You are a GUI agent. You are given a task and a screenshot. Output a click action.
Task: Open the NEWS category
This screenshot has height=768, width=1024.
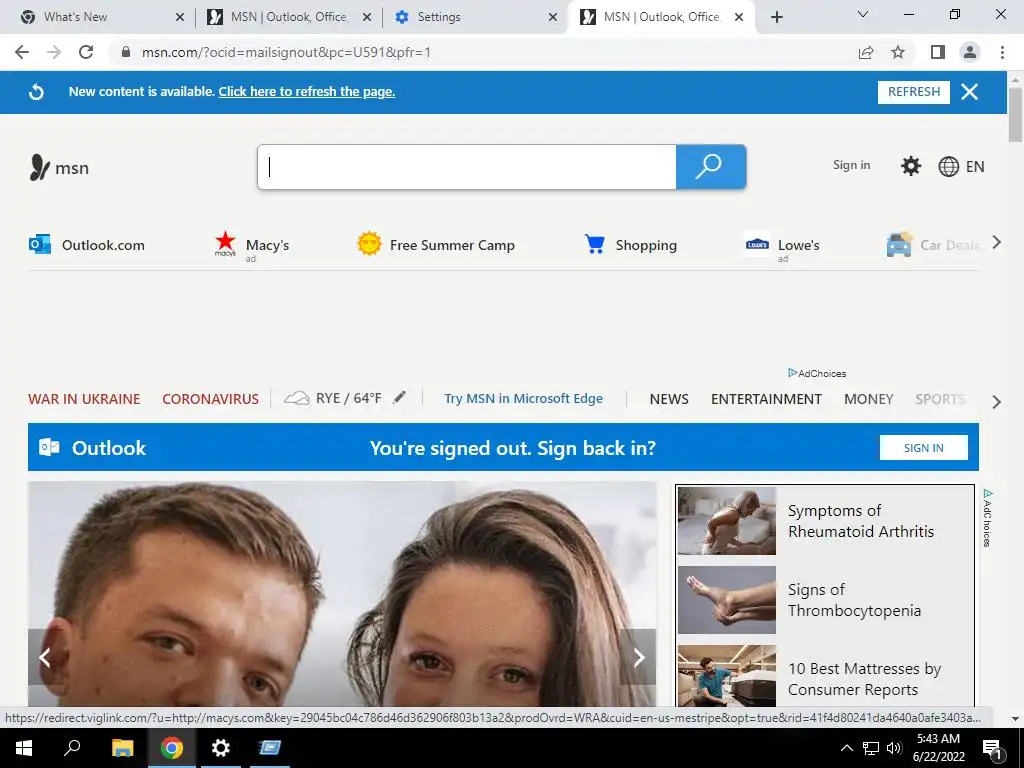(669, 399)
